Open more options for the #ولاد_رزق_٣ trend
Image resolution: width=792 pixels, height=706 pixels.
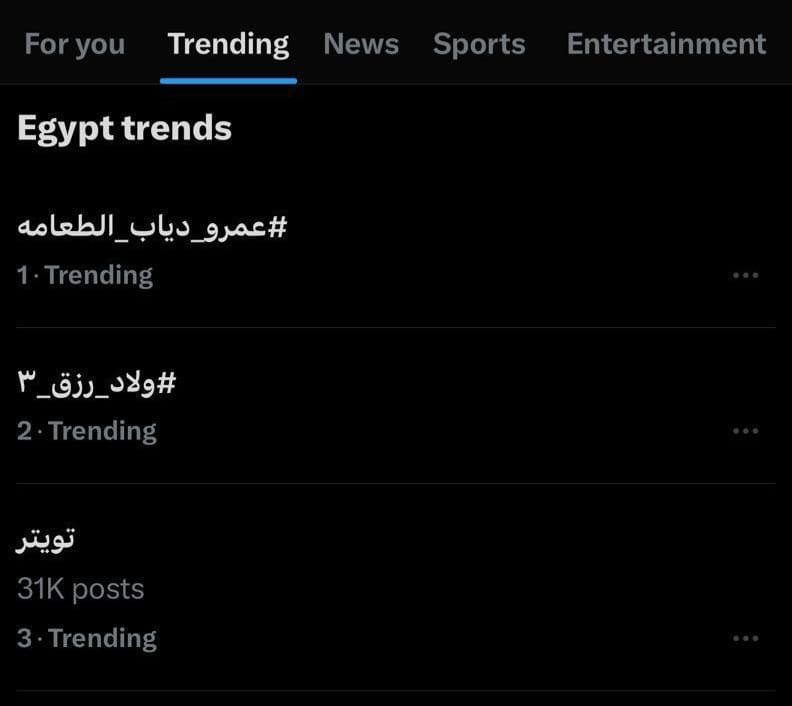[x=745, y=431]
